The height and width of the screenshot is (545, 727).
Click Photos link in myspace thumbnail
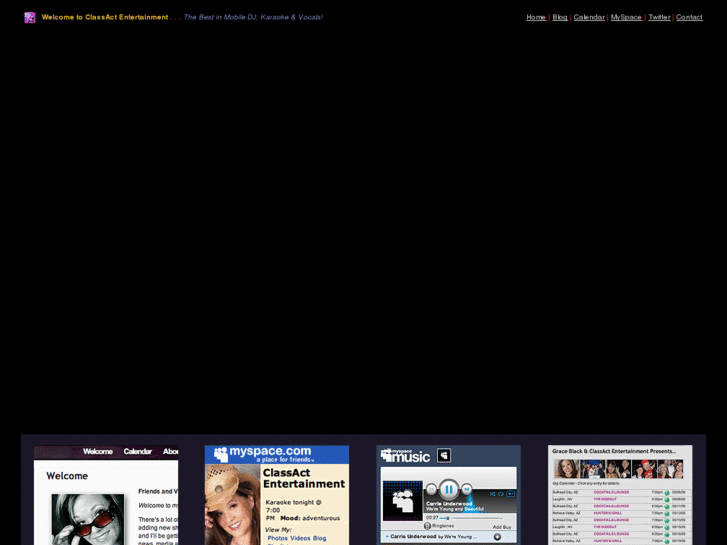[x=278, y=538]
